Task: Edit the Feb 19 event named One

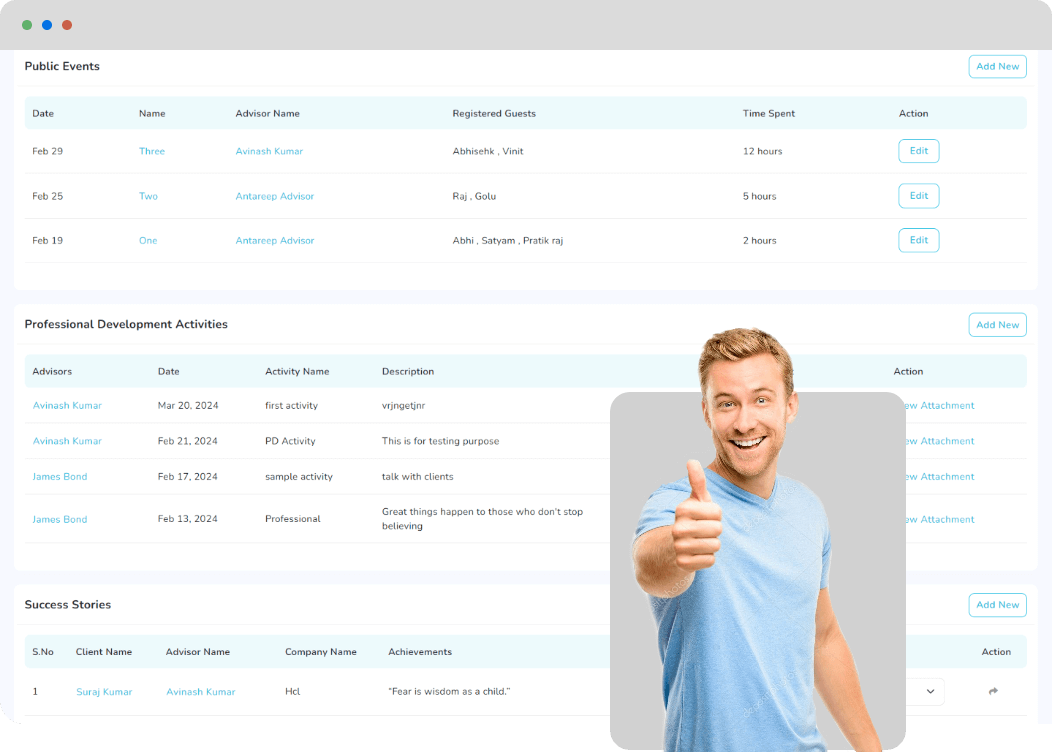Action: pyautogui.click(x=918, y=240)
